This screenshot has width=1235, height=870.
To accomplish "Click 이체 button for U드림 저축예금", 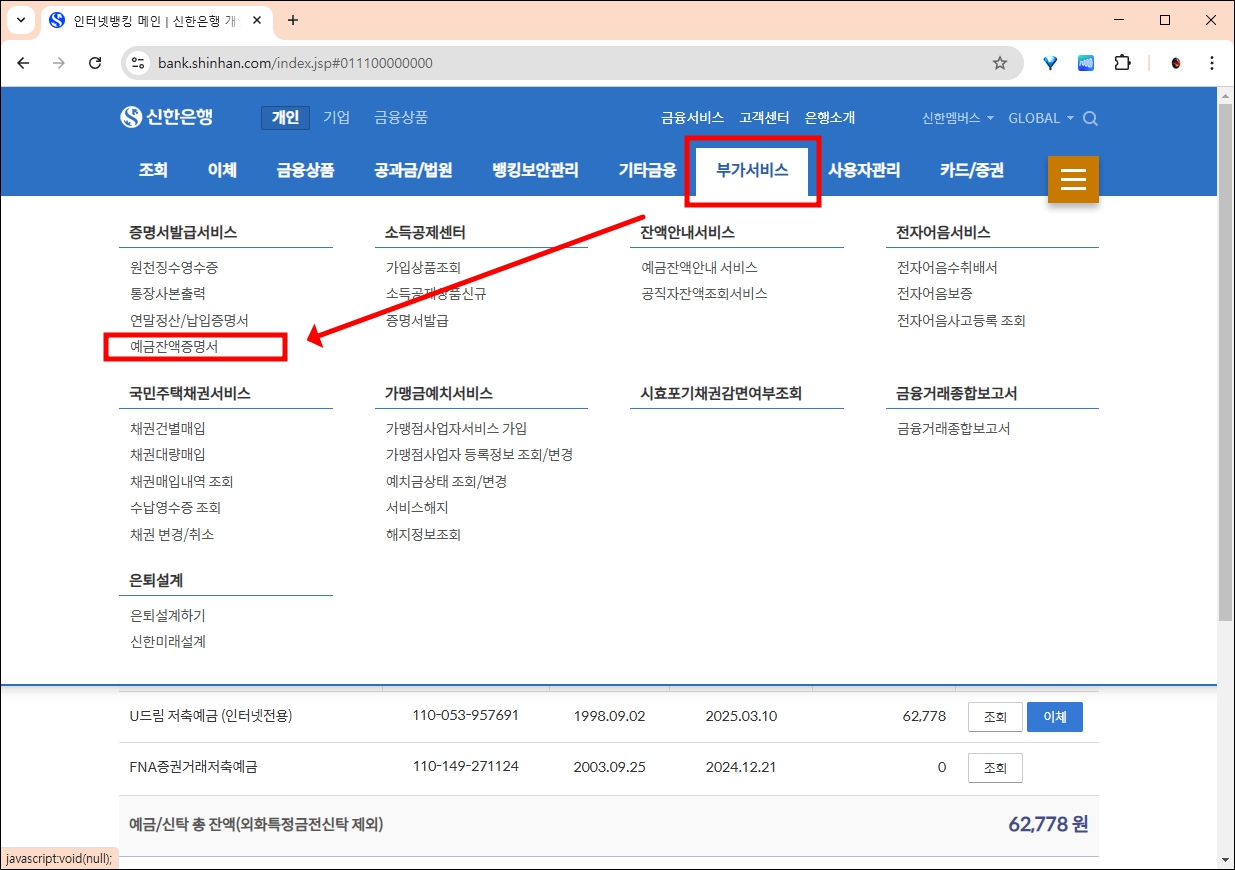I will 1055,717.
